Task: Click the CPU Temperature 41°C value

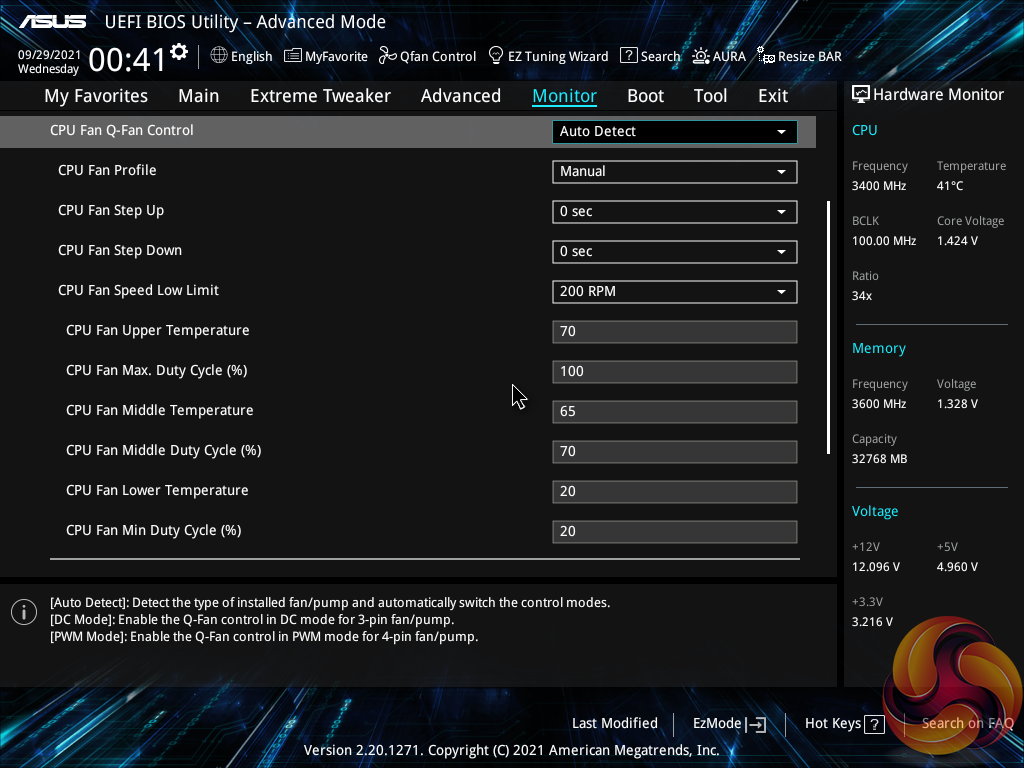Action: 950,186
